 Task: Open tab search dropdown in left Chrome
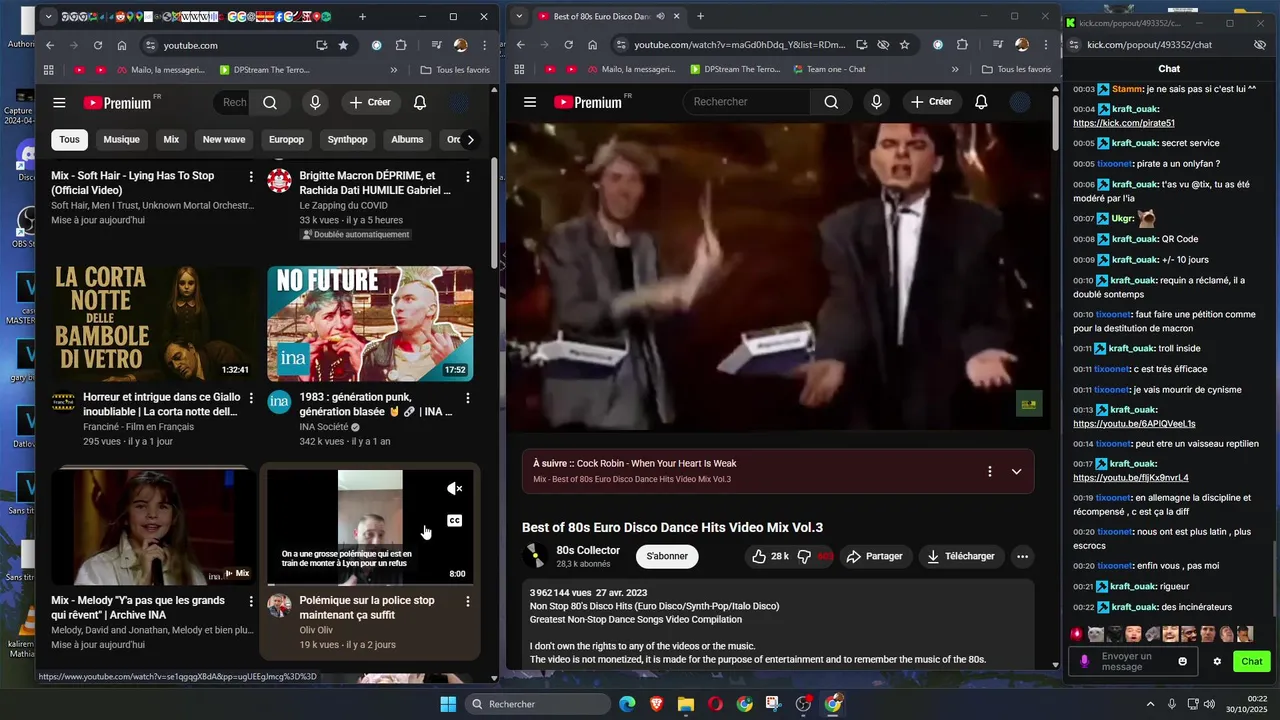pos(49,16)
